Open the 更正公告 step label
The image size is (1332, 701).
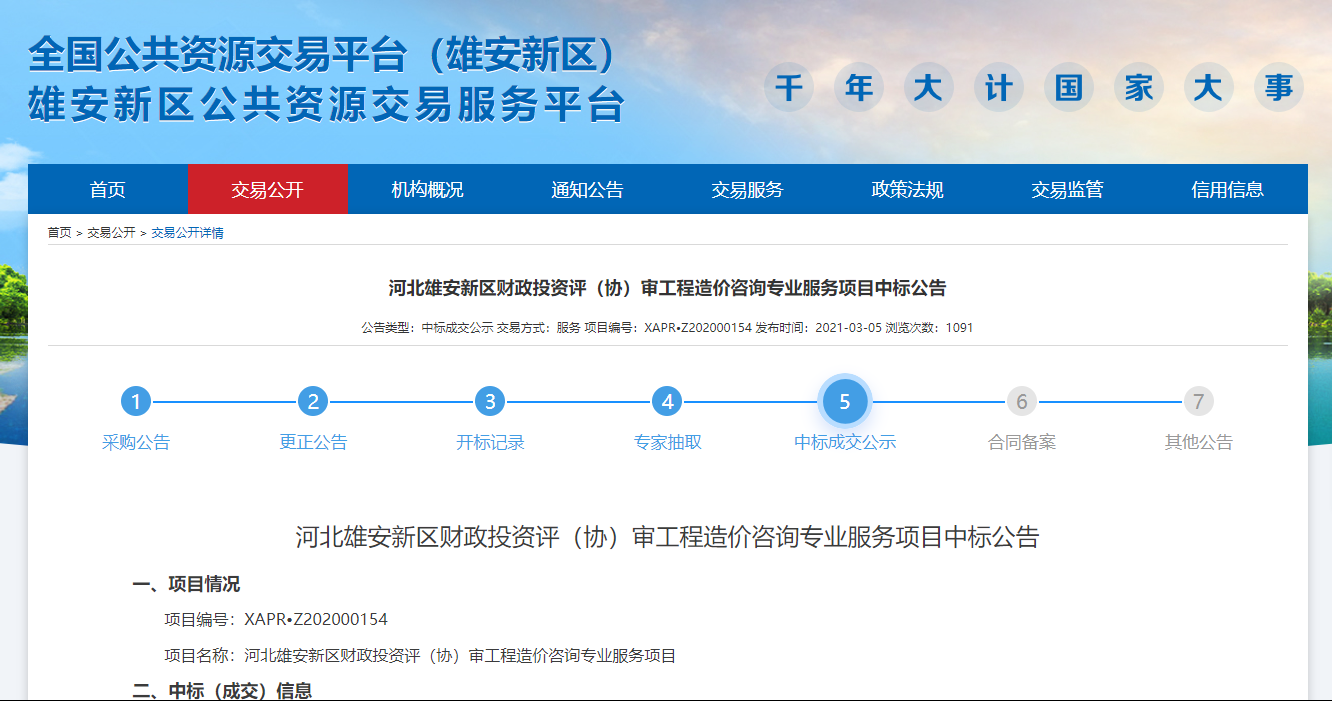coord(313,442)
